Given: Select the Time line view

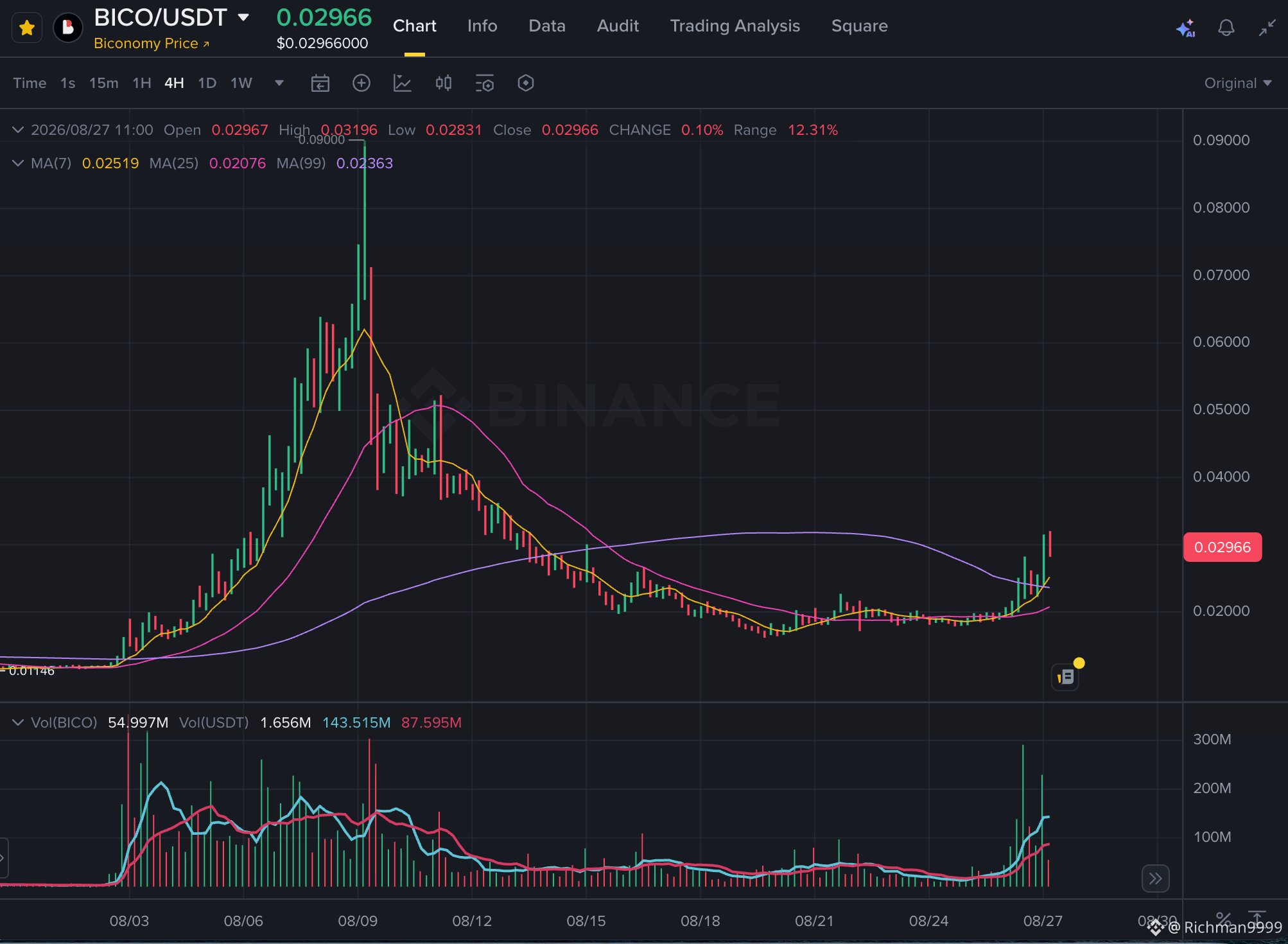Looking at the screenshot, I should coord(30,83).
